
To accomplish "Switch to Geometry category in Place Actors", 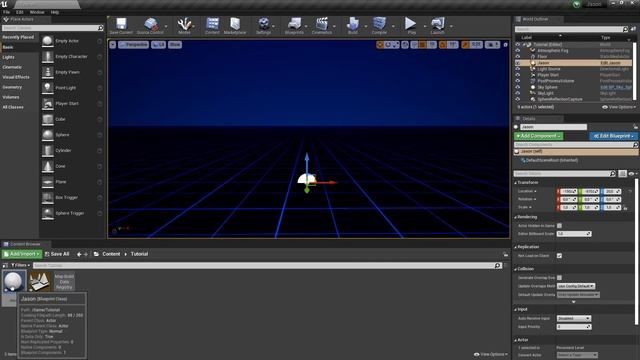I will pyautogui.click(x=12, y=87).
